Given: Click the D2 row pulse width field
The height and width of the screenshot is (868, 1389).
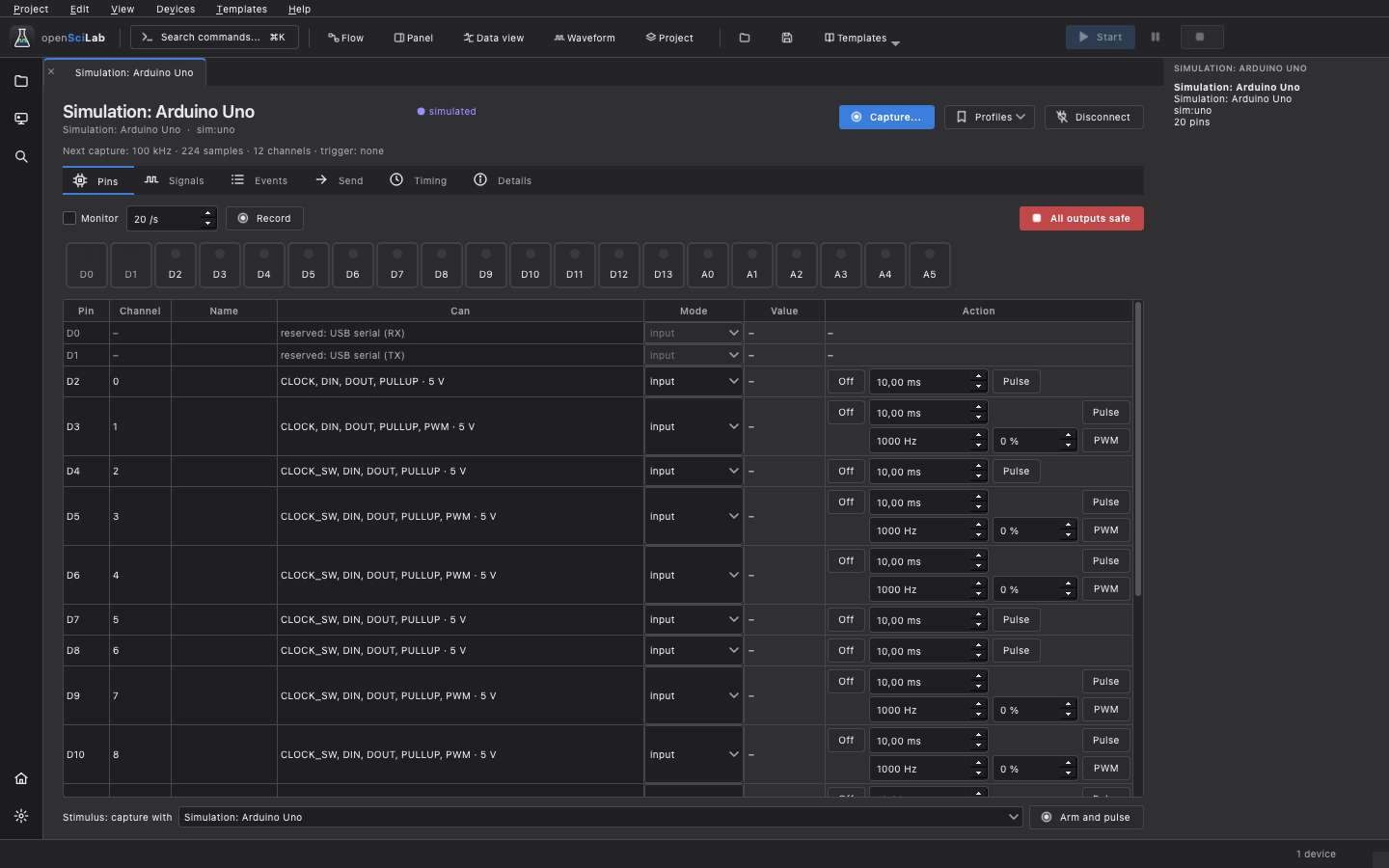Looking at the screenshot, I should pos(928,382).
